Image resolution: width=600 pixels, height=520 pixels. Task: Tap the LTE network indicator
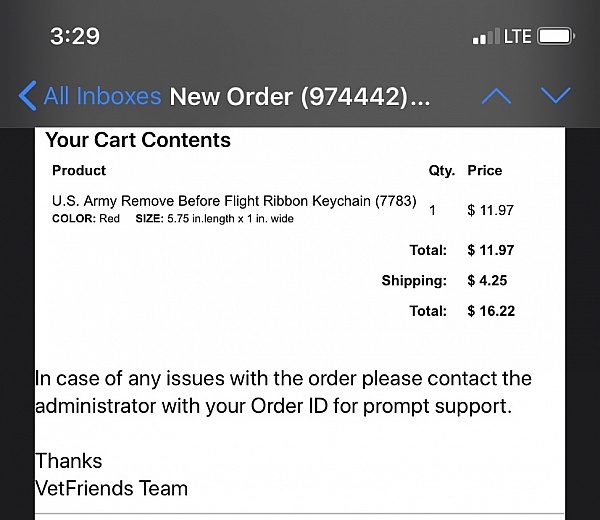click(x=517, y=37)
